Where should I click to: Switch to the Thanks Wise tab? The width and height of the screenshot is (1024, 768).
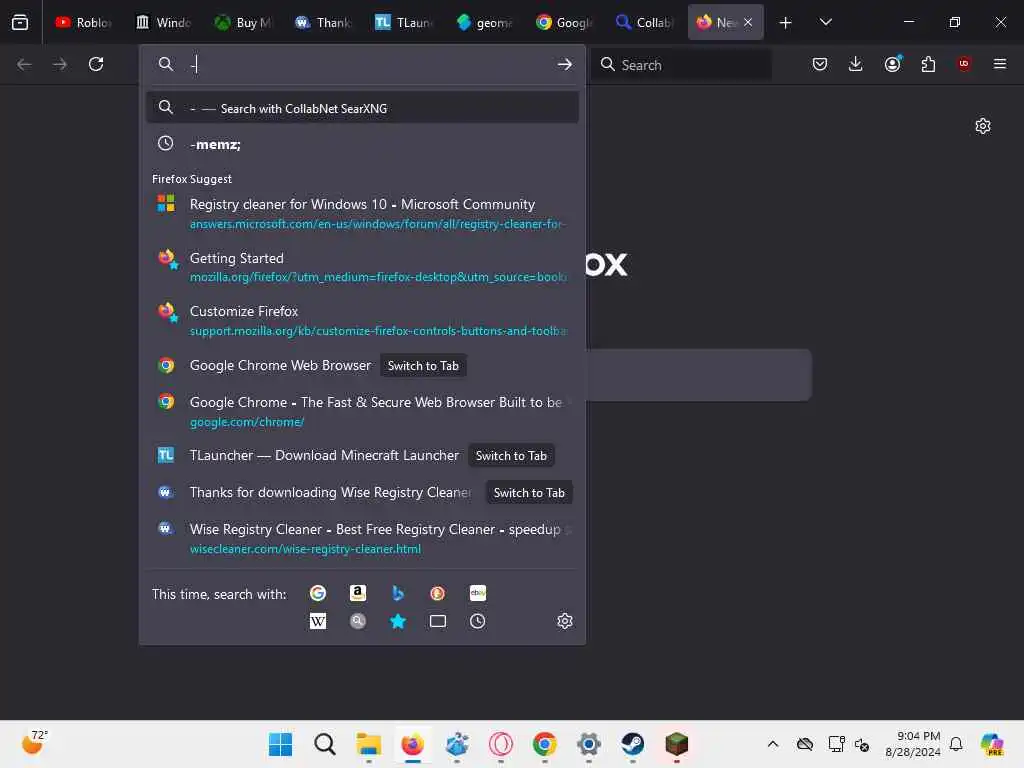(x=323, y=23)
